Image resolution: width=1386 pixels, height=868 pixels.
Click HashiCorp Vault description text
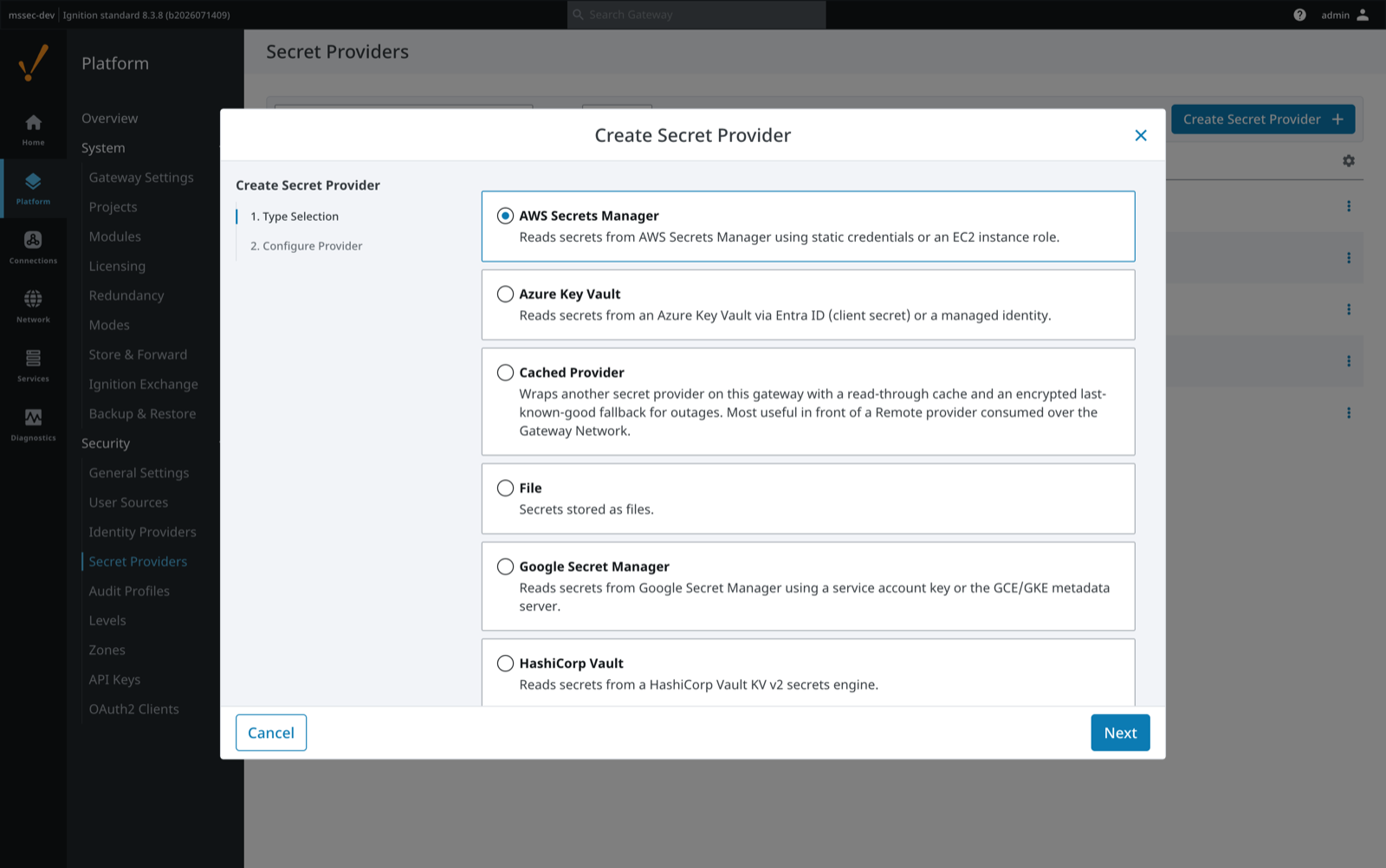pos(698,684)
